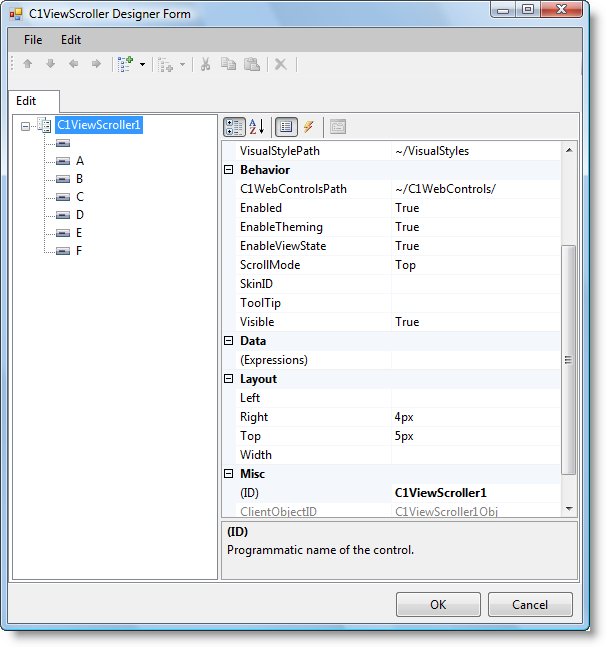The image size is (606, 647).
Task: Click the Left layout property
Action: pyautogui.click(x=398, y=398)
